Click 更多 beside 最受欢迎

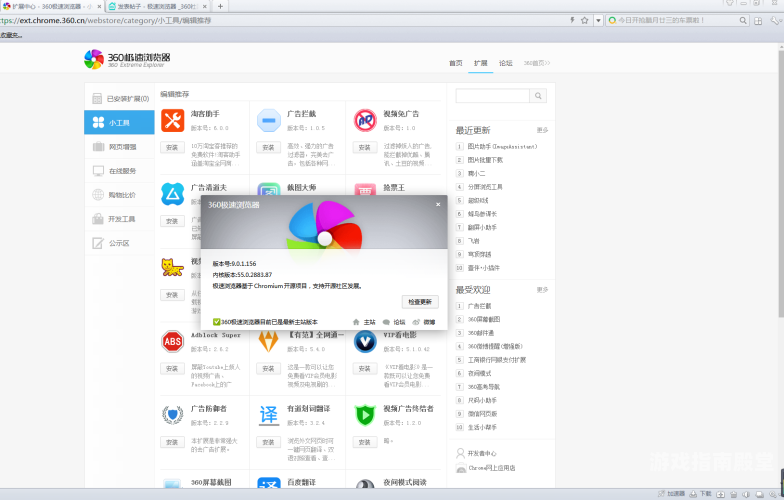tap(542, 290)
